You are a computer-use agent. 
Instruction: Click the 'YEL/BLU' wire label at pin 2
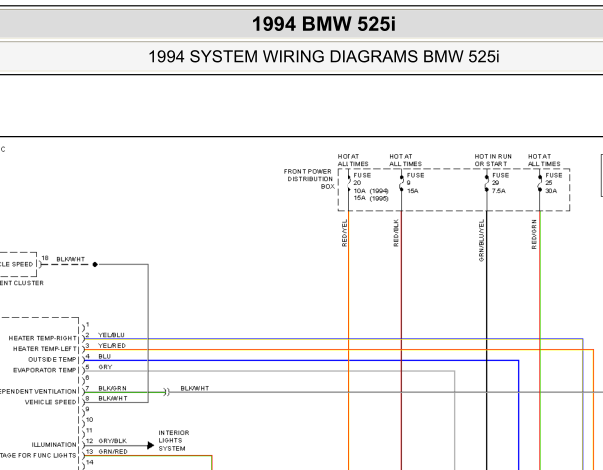click(112, 335)
